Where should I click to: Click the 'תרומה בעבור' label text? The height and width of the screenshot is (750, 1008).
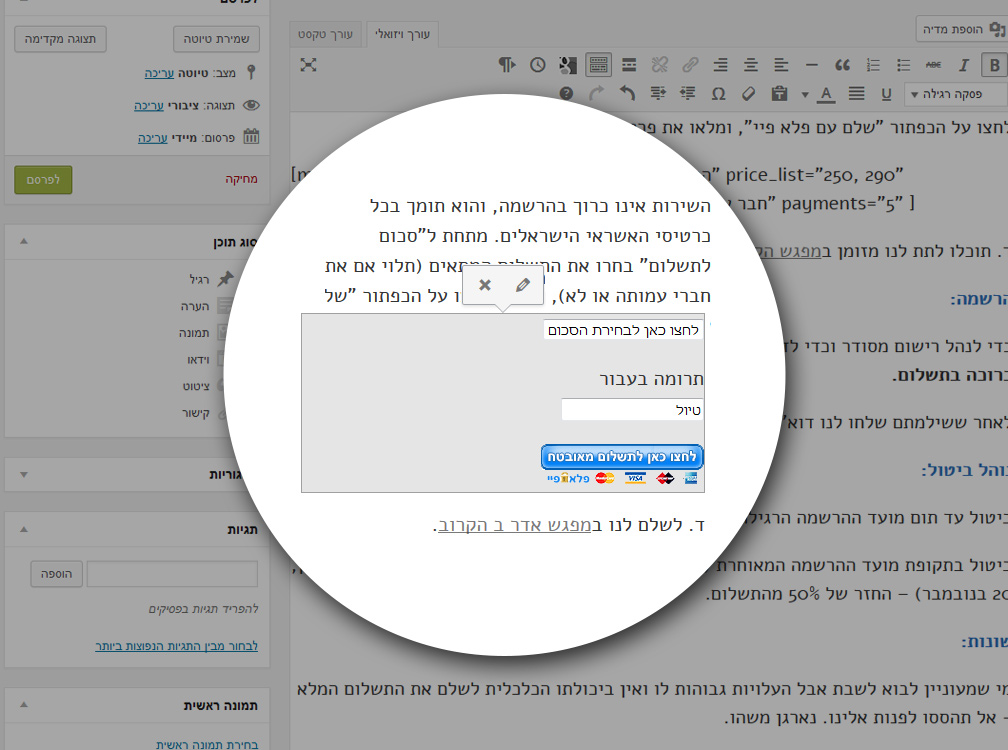[652, 379]
